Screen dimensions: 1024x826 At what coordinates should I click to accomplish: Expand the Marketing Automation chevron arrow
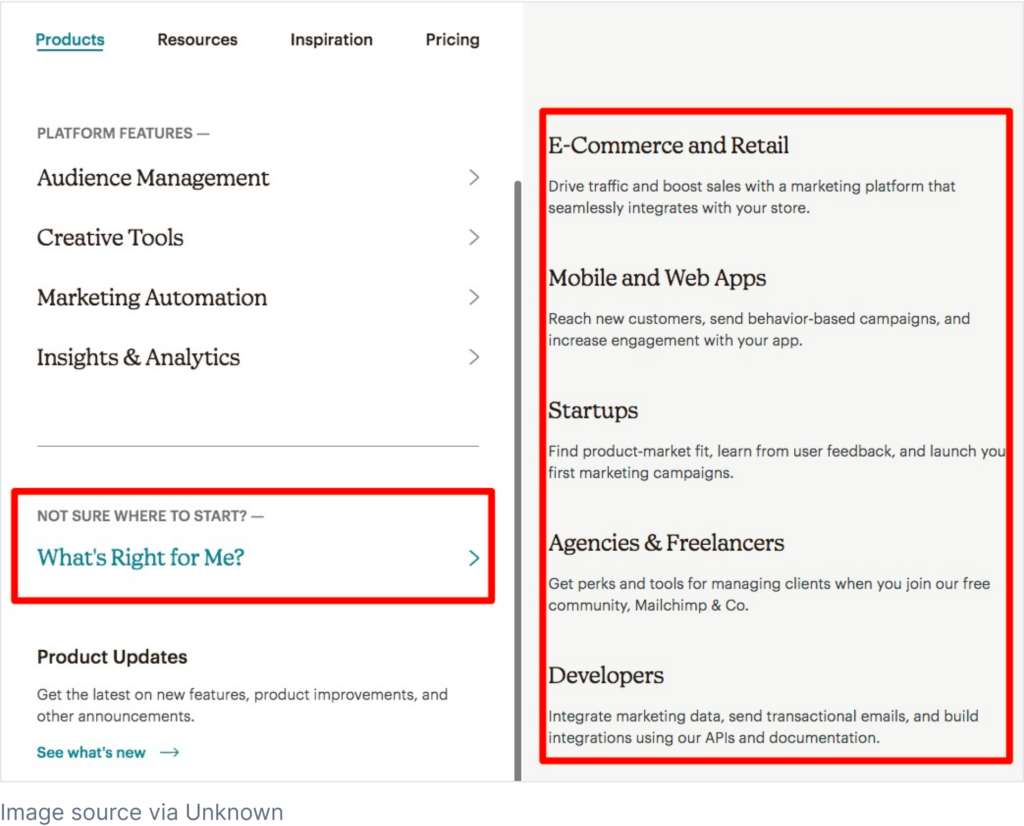[474, 298]
